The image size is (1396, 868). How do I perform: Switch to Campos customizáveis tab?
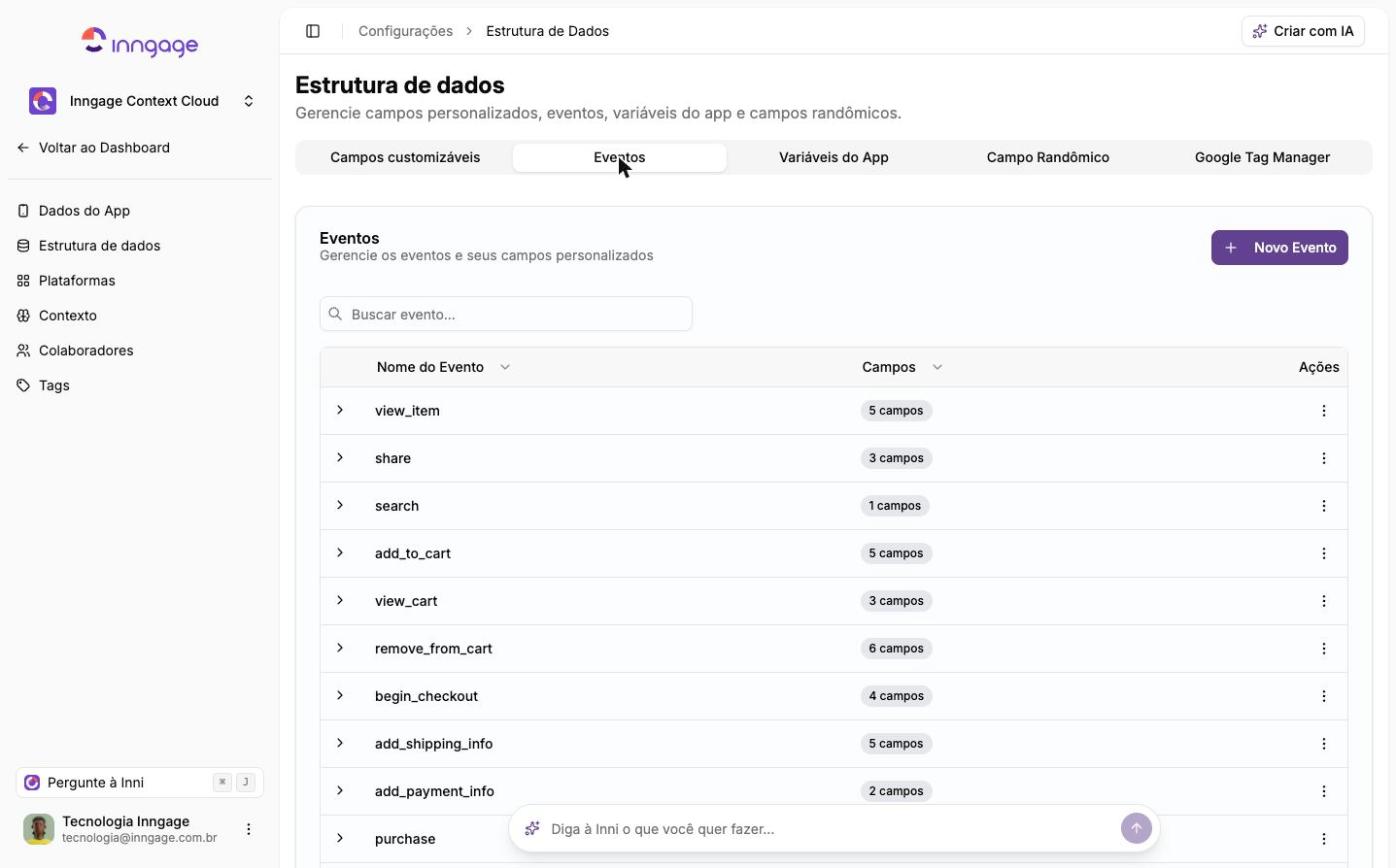click(405, 157)
